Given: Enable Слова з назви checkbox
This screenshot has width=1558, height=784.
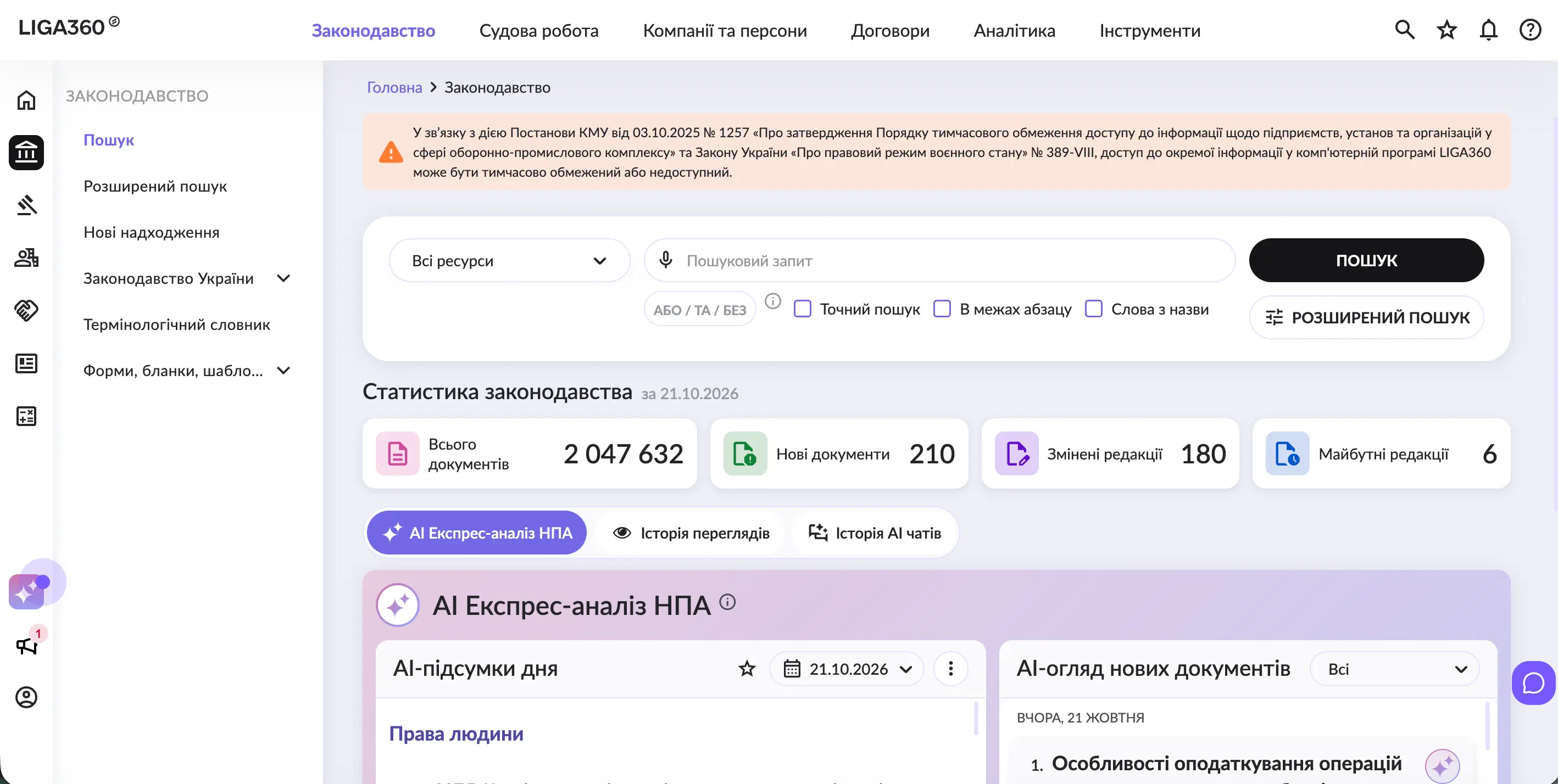Looking at the screenshot, I should [1093, 309].
